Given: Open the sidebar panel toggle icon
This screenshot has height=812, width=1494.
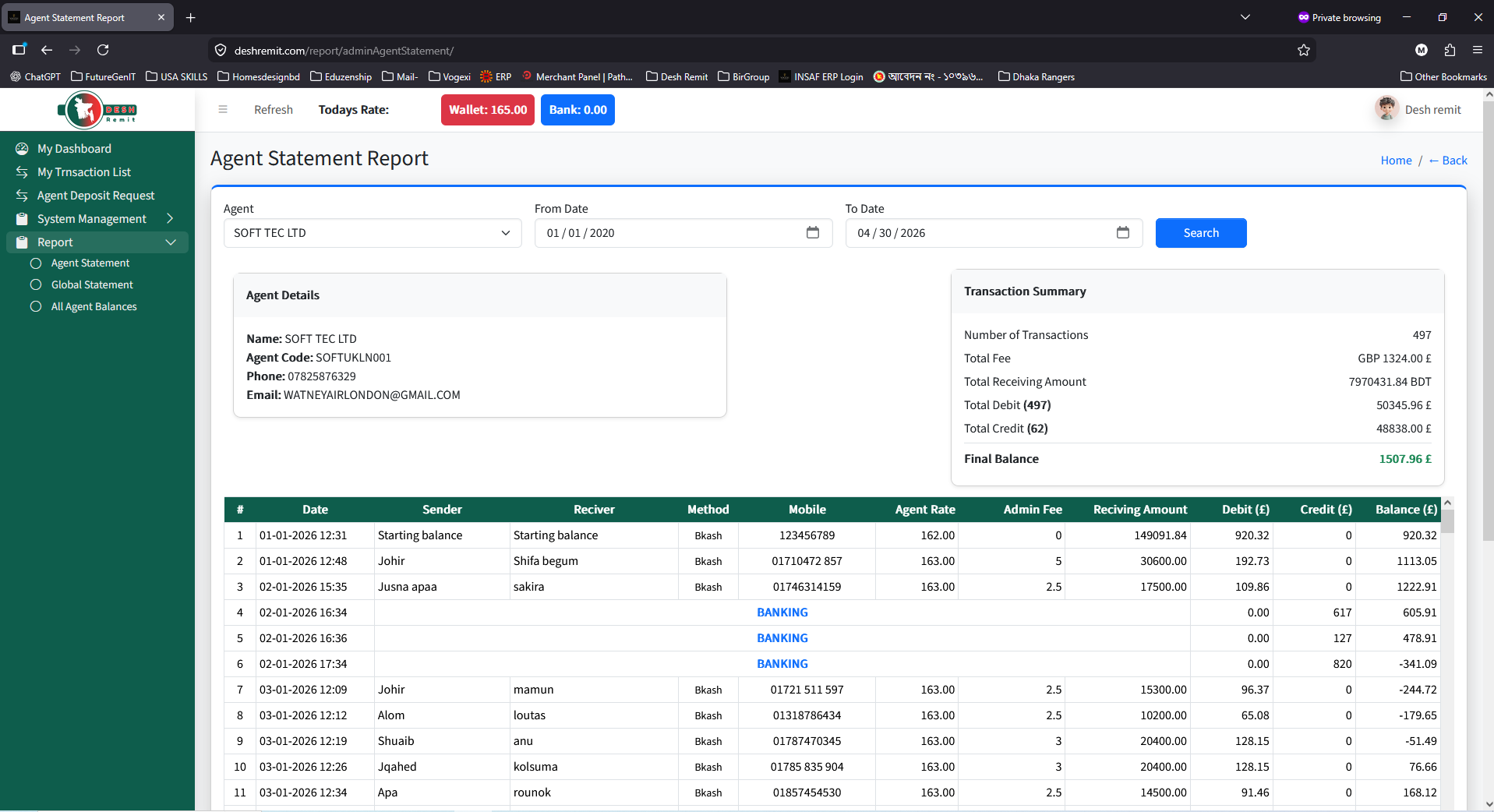Looking at the screenshot, I should 19,50.
